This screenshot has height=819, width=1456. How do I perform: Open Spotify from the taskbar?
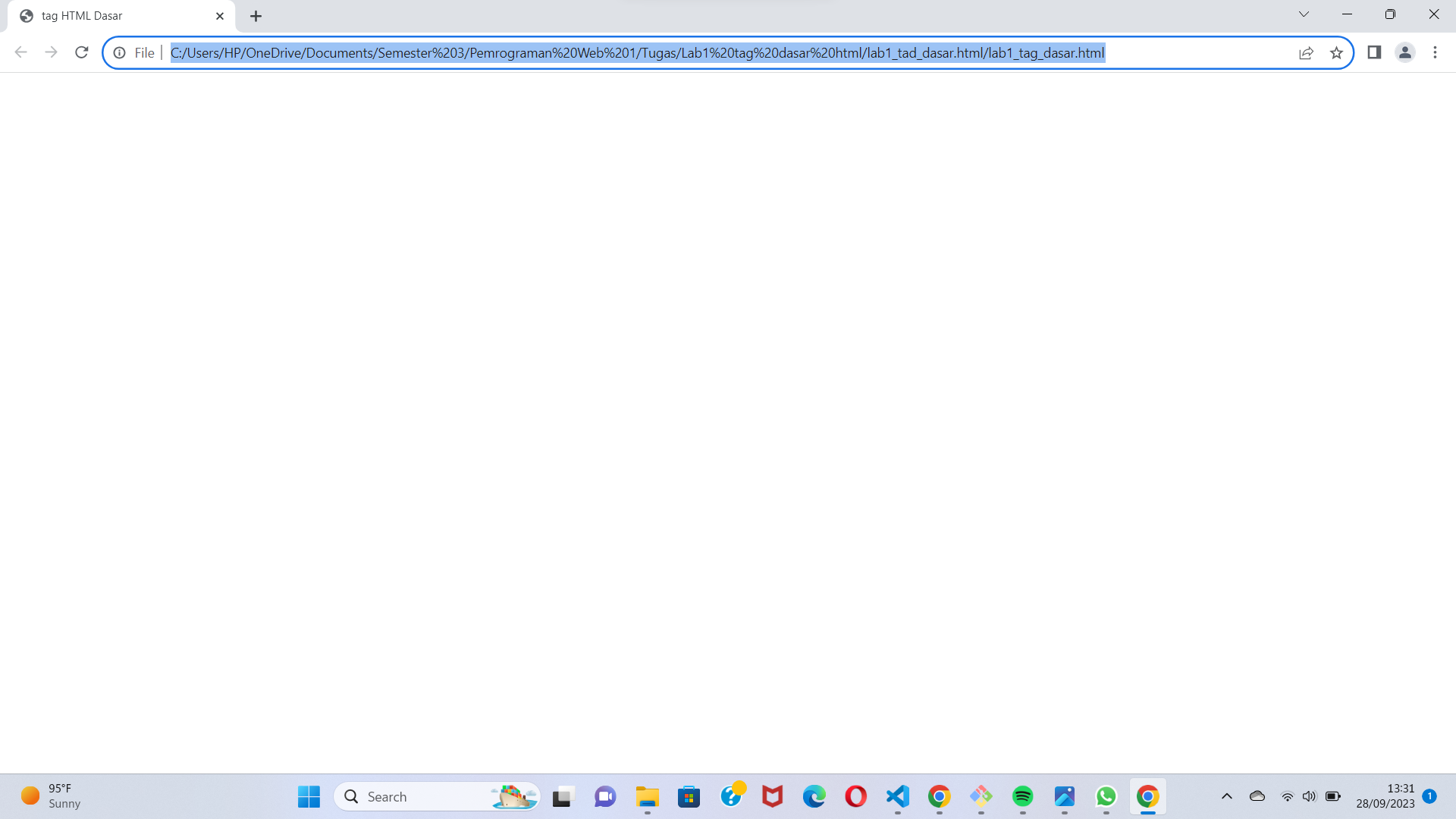coord(1022,796)
